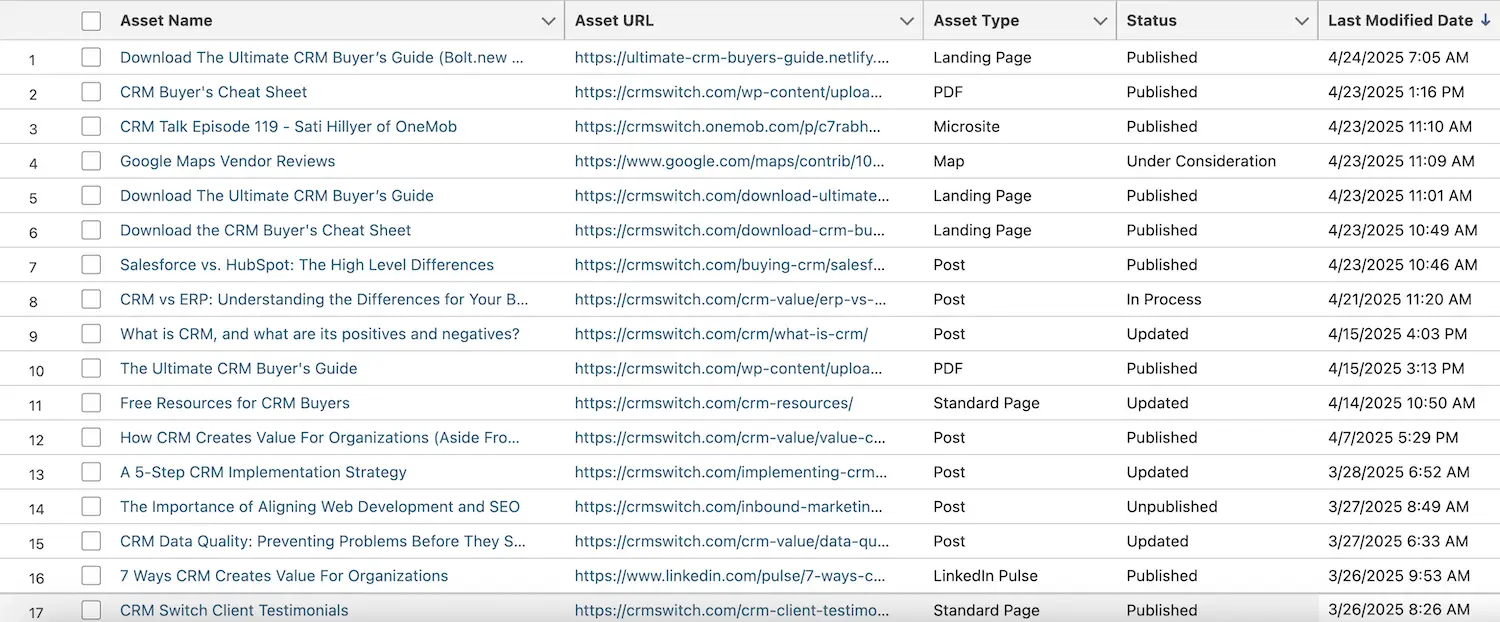This screenshot has height=622, width=1500.
Task: Check box for CRM Switch Client Testimonials
Action: click(91, 610)
